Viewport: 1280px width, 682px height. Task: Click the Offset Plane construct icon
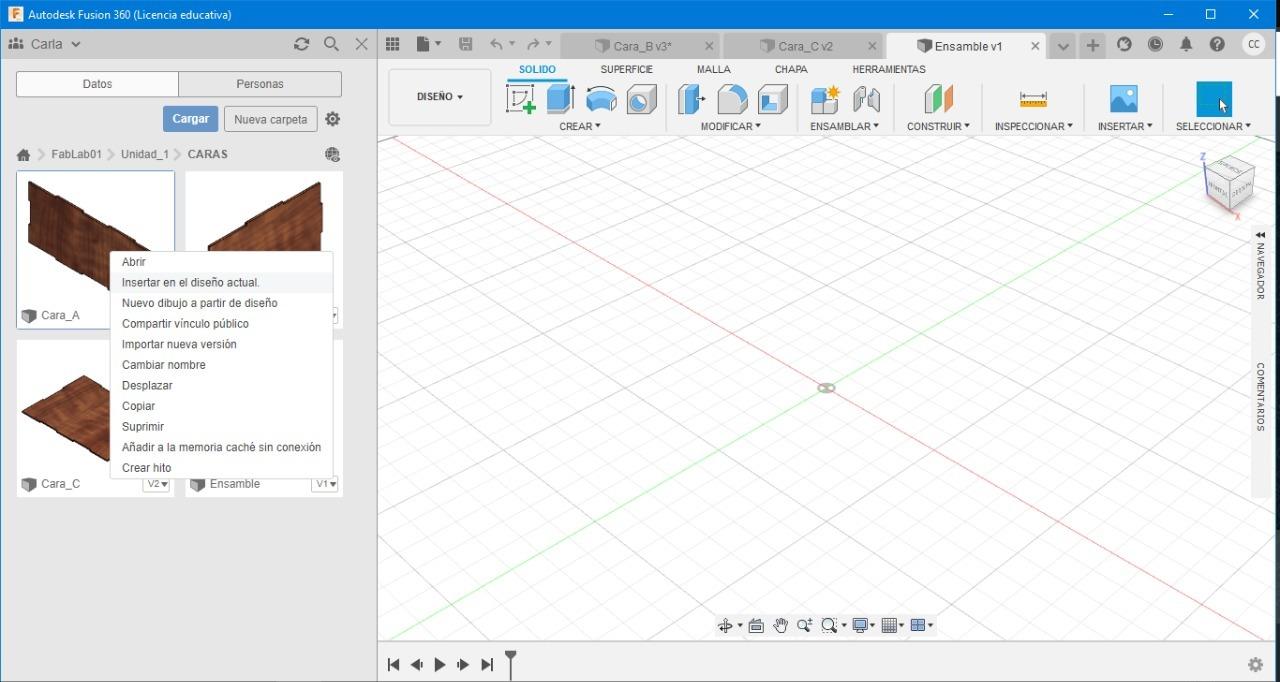(x=938, y=99)
